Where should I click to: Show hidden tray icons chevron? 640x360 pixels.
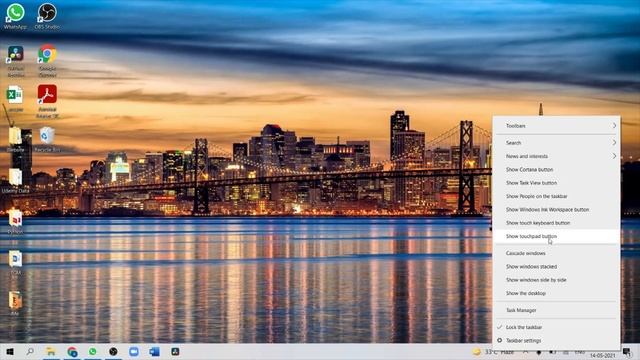tap(526, 351)
